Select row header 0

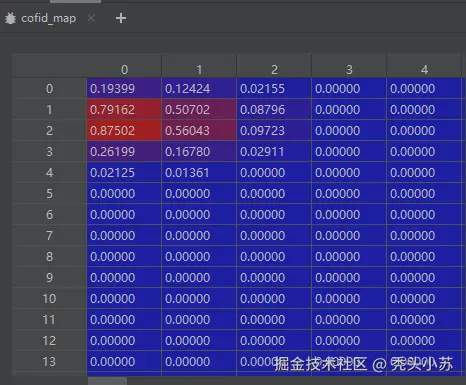tap(49, 89)
